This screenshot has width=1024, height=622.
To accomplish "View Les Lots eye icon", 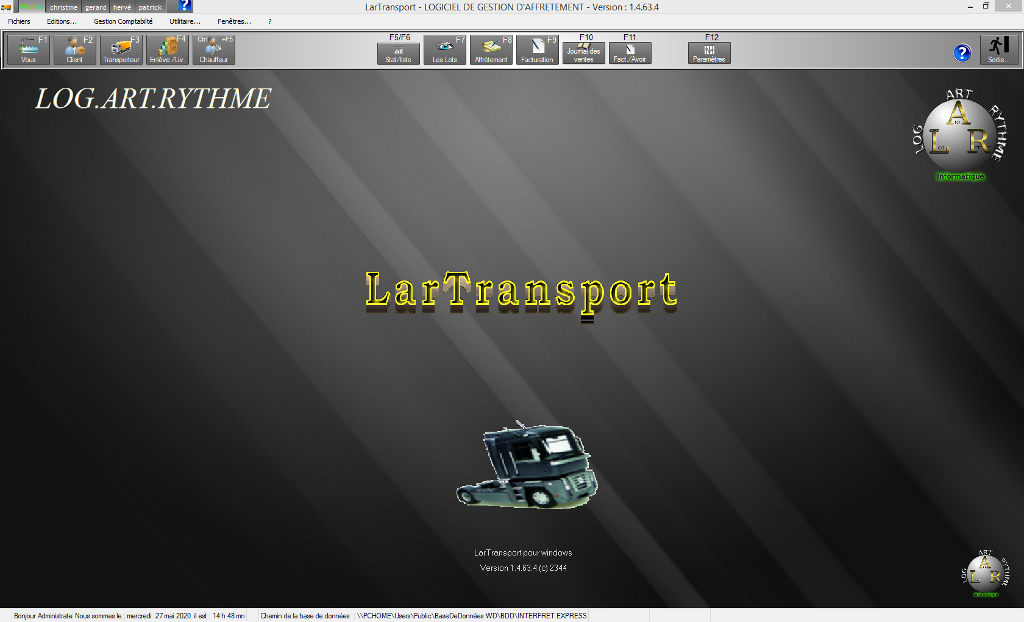I will (x=445, y=50).
